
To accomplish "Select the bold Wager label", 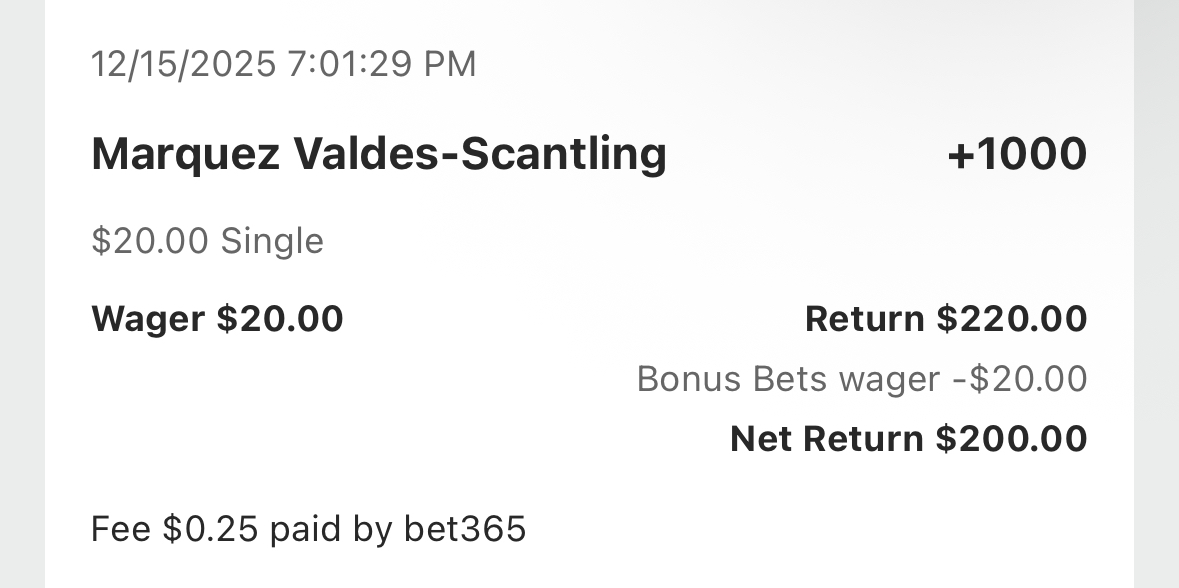I will tap(148, 320).
